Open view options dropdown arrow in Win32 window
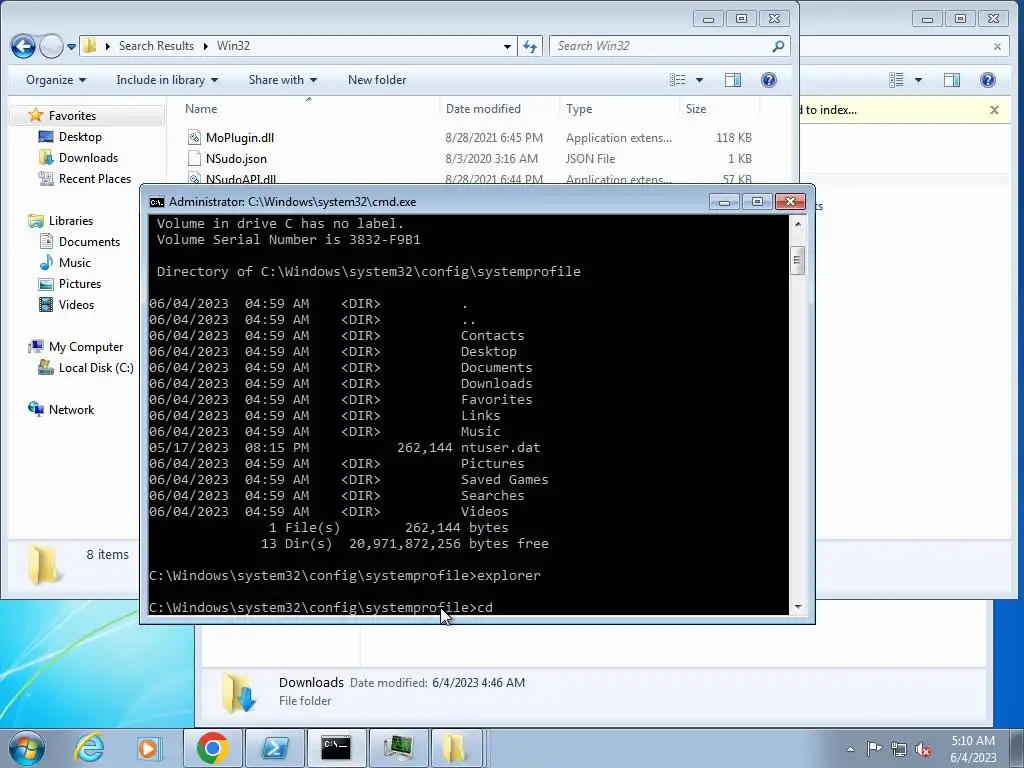Screen dimensions: 1024x768 point(699,80)
